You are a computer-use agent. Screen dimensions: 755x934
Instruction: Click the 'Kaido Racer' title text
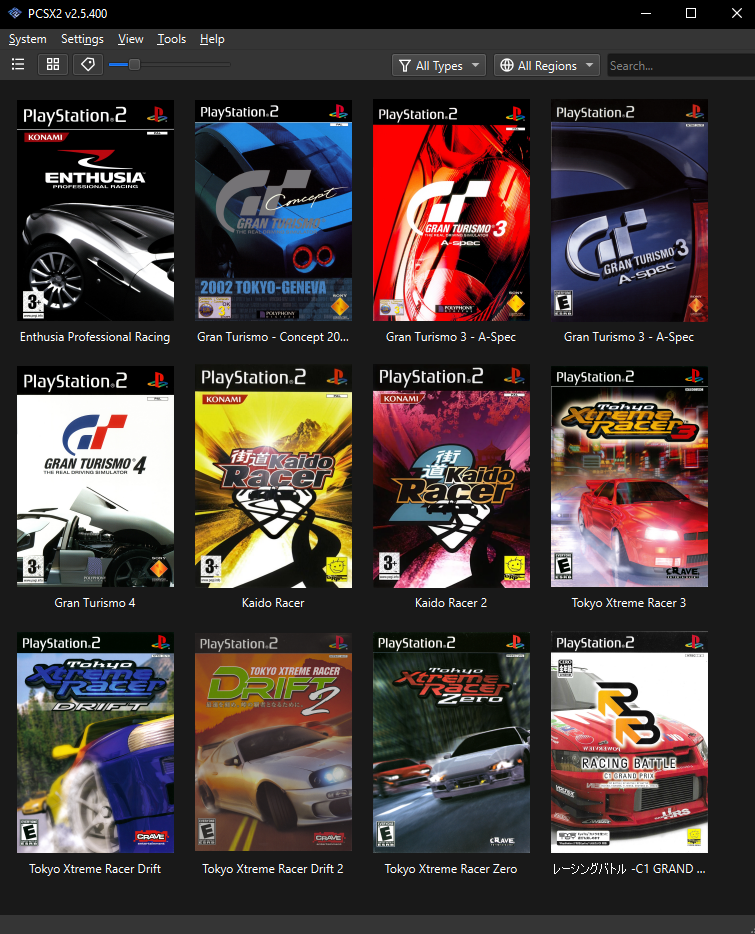click(x=273, y=603)
